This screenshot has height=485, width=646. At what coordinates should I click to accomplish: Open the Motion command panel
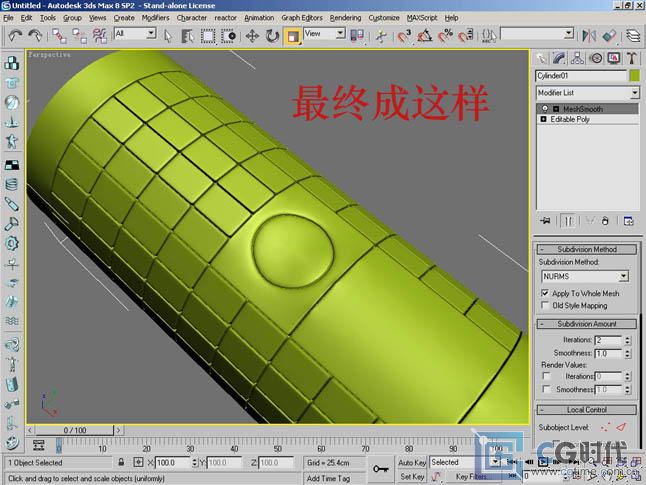tap(596, 59)
